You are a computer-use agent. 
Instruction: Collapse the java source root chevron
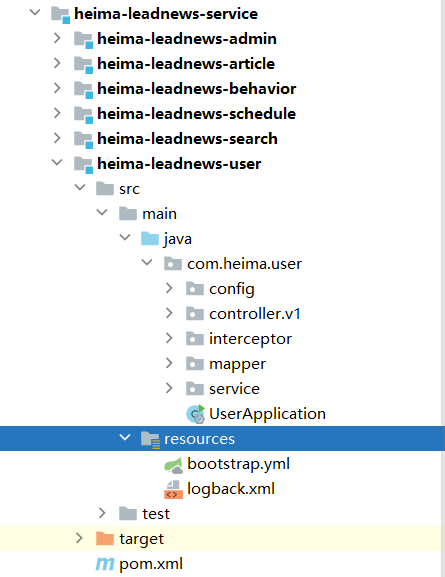[x=125, y=237]
